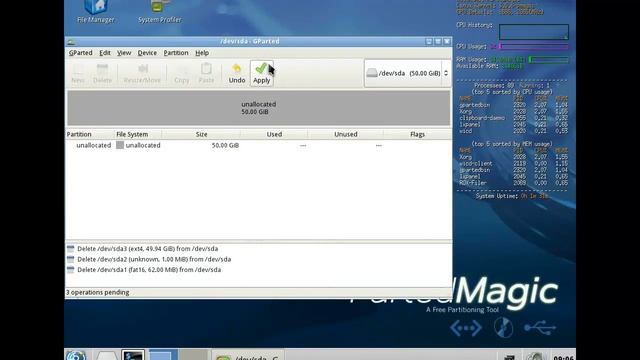Click the Resize/Move toolbar icon
The image size is (640, 360).
[x=142, y=73]
